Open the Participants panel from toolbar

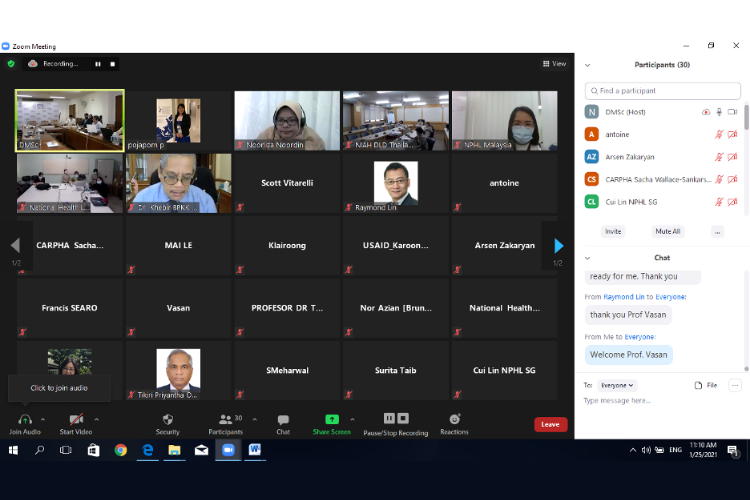224,420
